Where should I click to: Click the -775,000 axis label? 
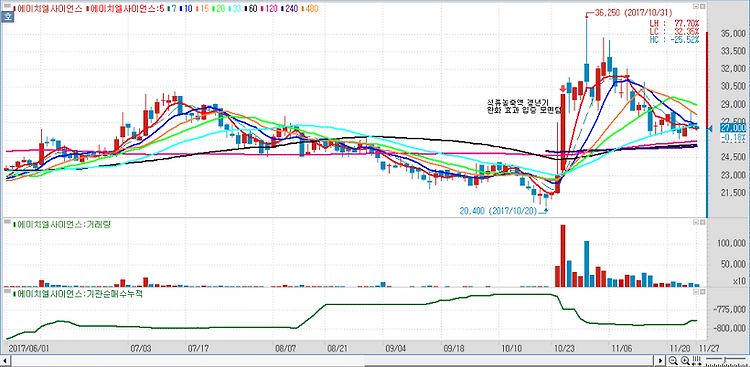[729, 311]
